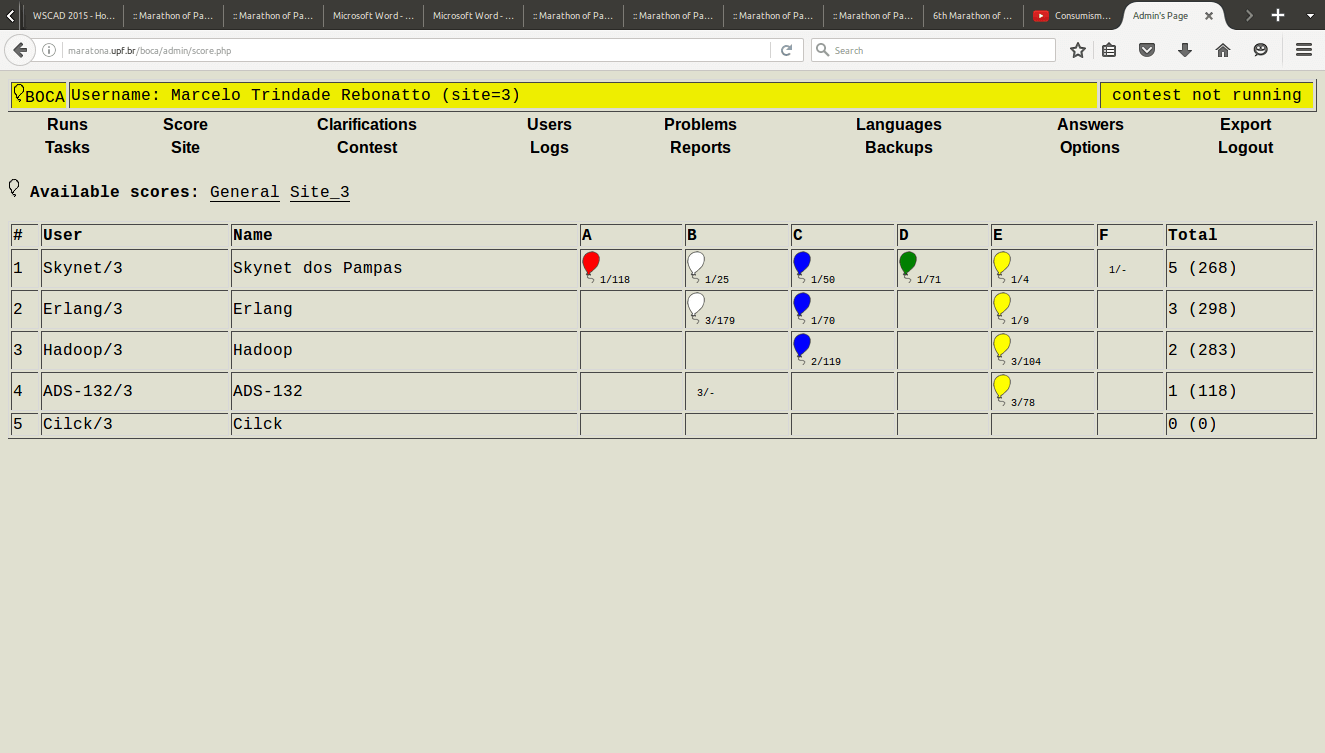
Task: Show the Site_3 scoreboard
Action: coord(320,192)
